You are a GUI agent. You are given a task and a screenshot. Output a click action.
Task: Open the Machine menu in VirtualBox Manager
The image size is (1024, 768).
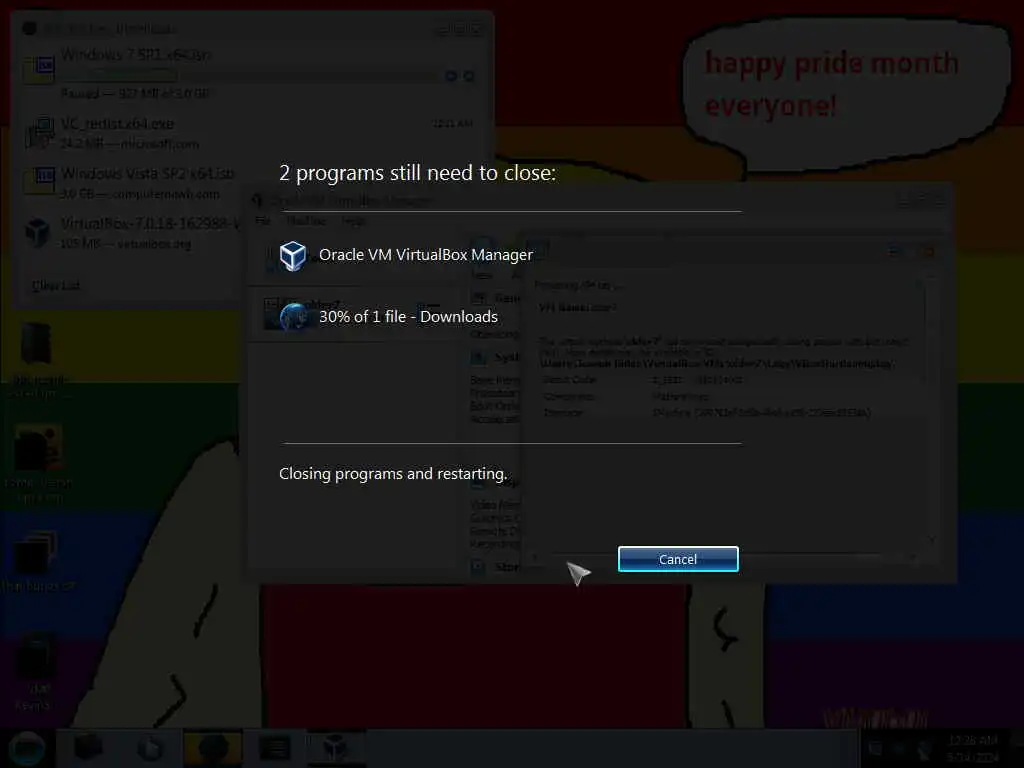coord(306,221)
